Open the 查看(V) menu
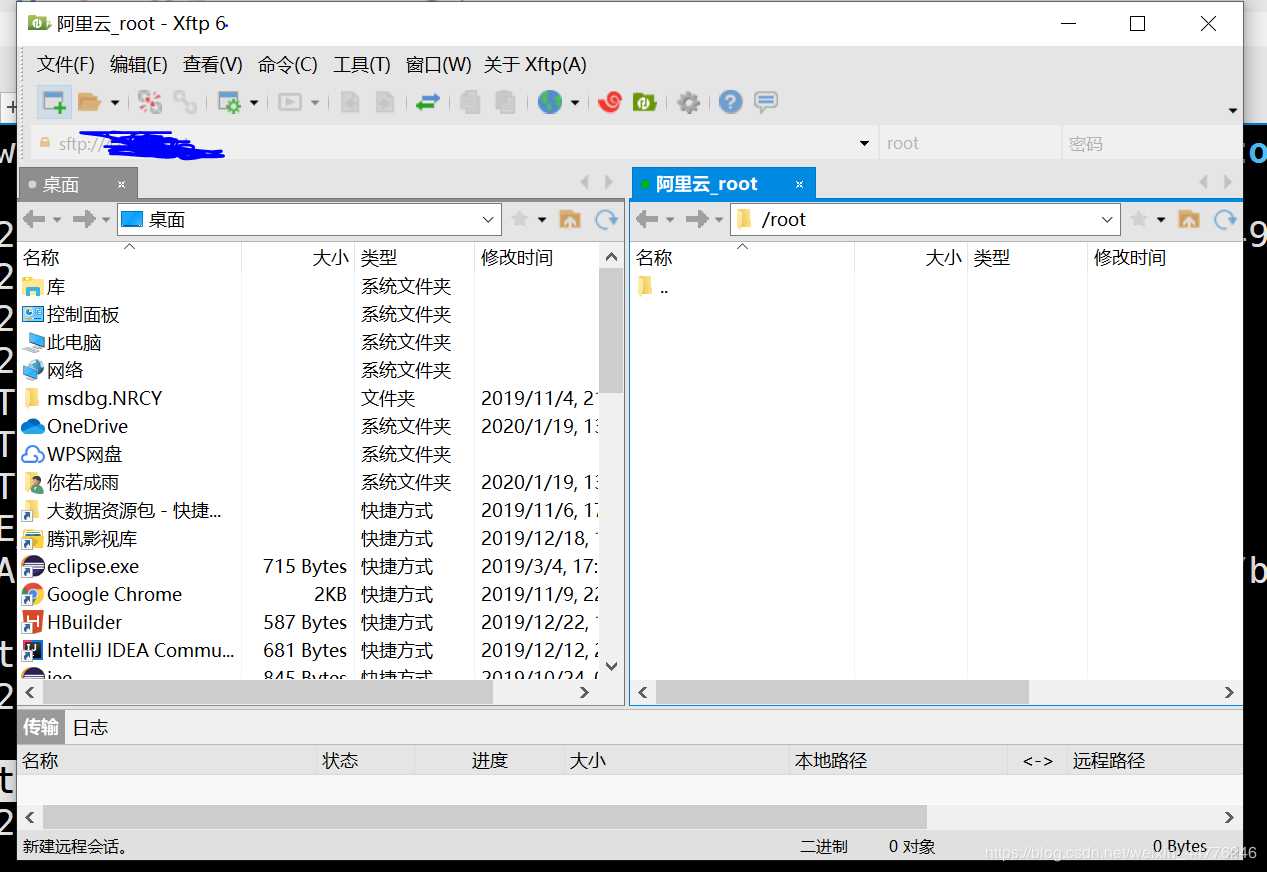The height and width of the screenshot is (872, 1267). (x=213, y=64)
